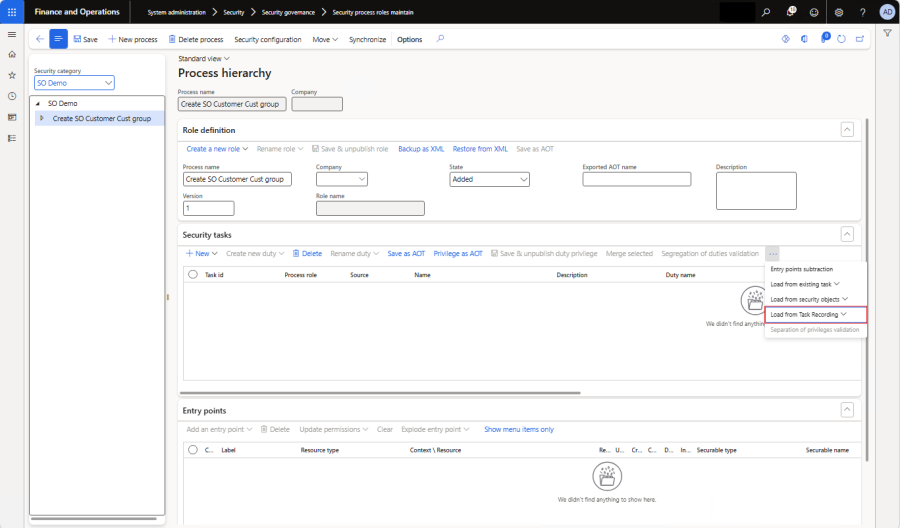Click Backup as XML link
The width and height of the screenshot is (900, 528).
pos(421,149)
